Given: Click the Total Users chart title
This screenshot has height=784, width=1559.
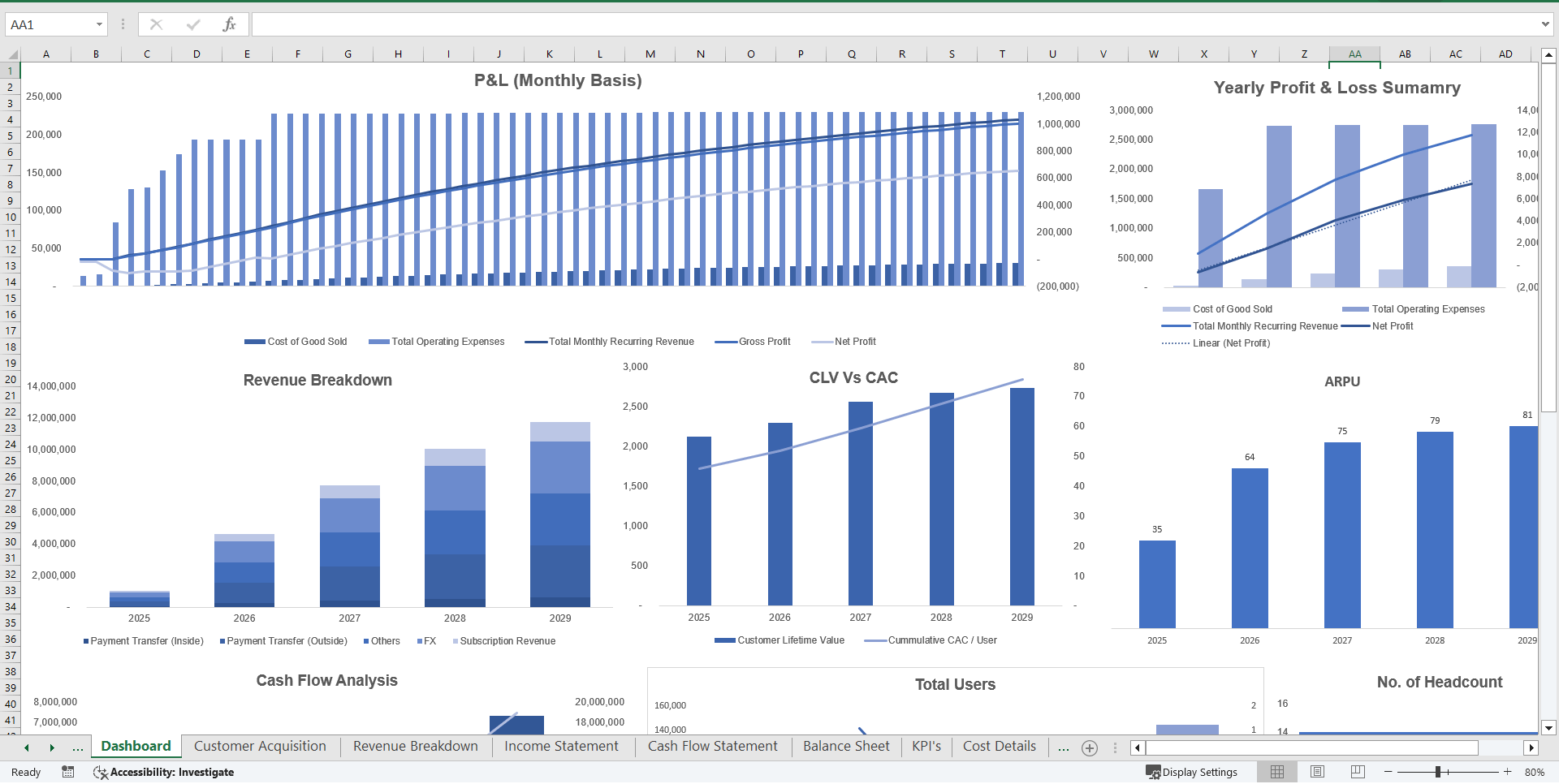Looking at the screenshot, I should (955, 684).
